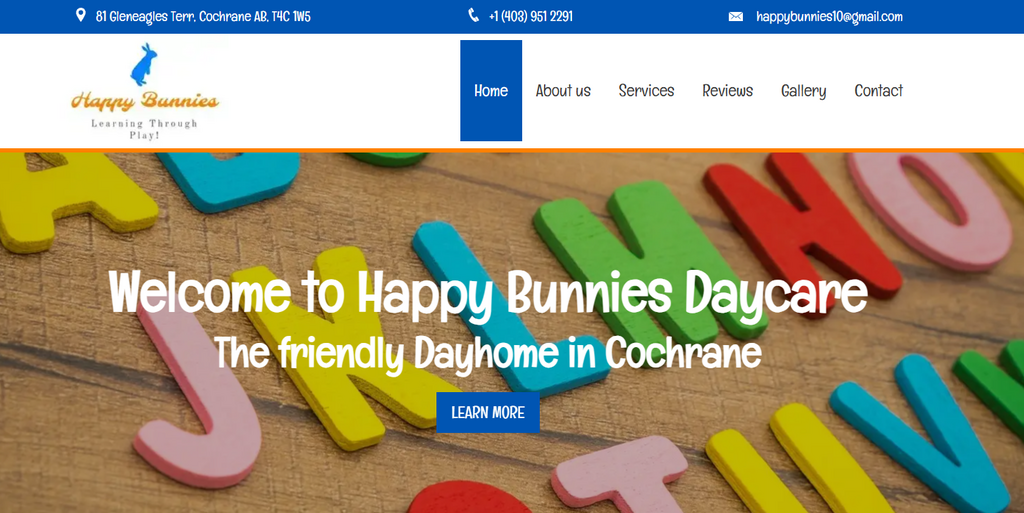The image size is (1024, 513).
Task: Click the Learning Through Play tagline
Action: click(x=145, y=128)
